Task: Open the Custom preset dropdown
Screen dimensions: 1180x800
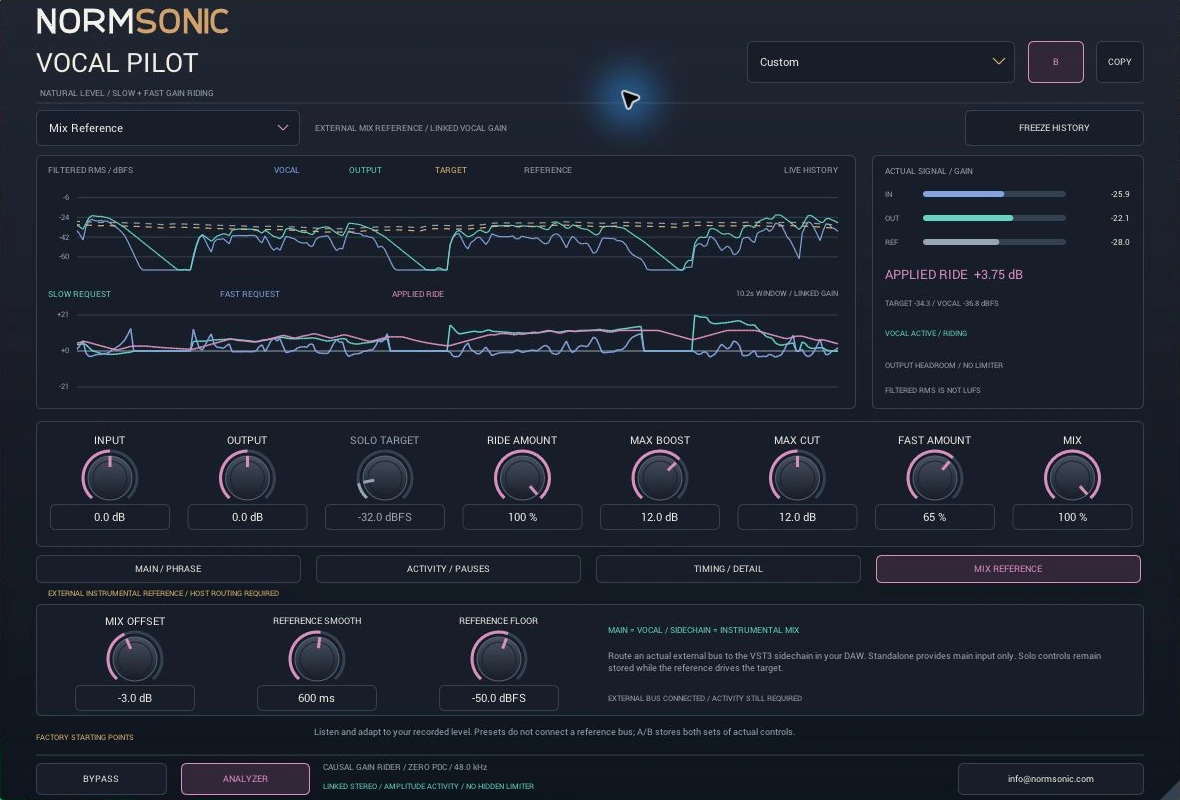Action: [880, 62]
